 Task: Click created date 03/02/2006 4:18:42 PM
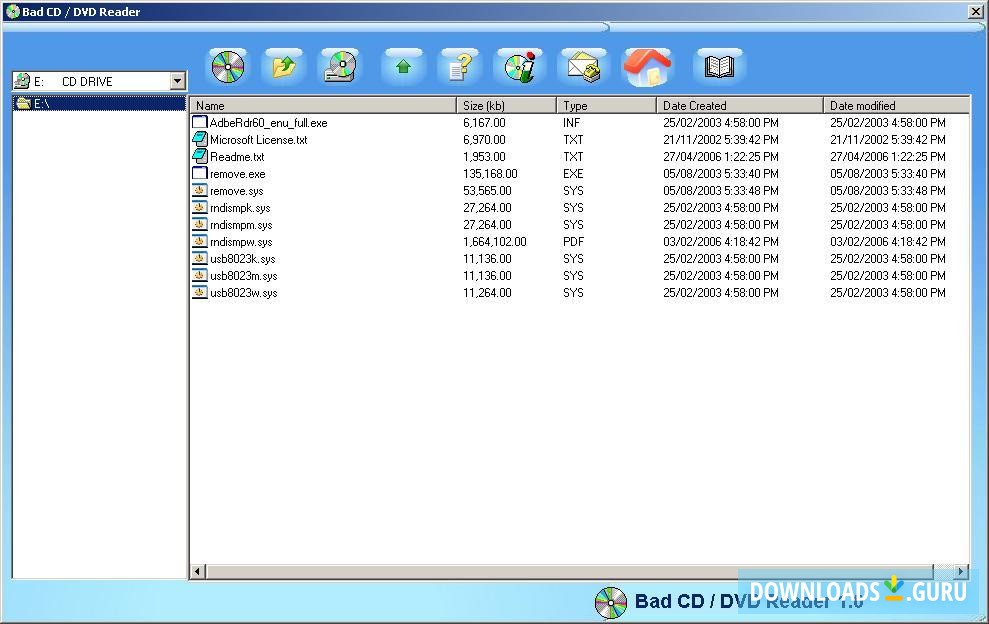(720, 242)
